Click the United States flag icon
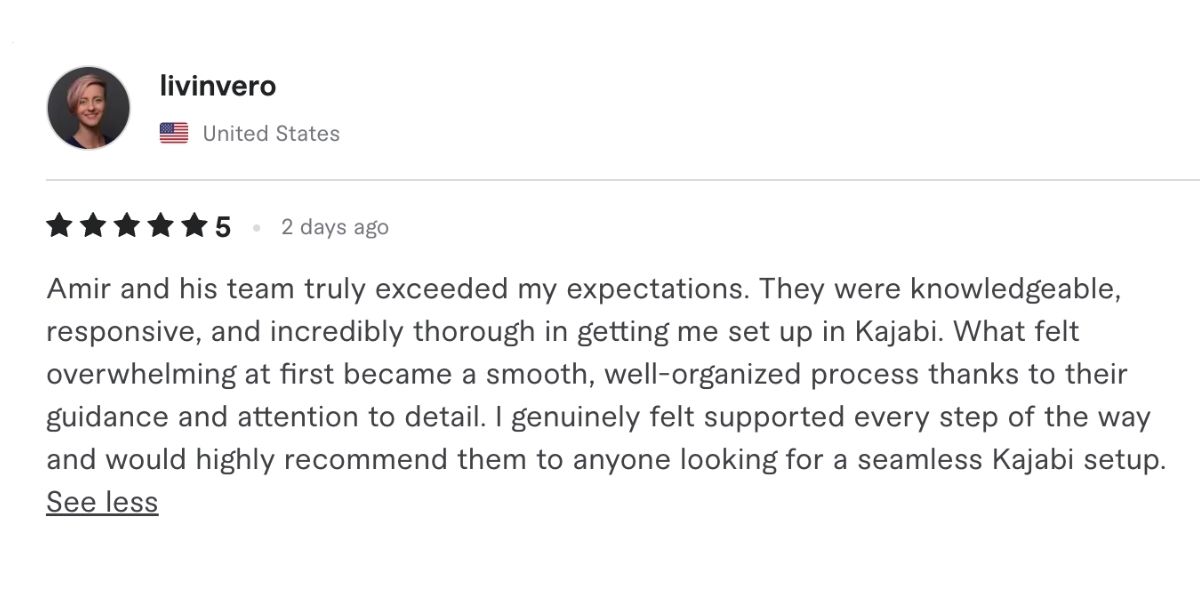The width and height of the screenshot is (1200, 600). pyautogui.click(x=174, y=133)
